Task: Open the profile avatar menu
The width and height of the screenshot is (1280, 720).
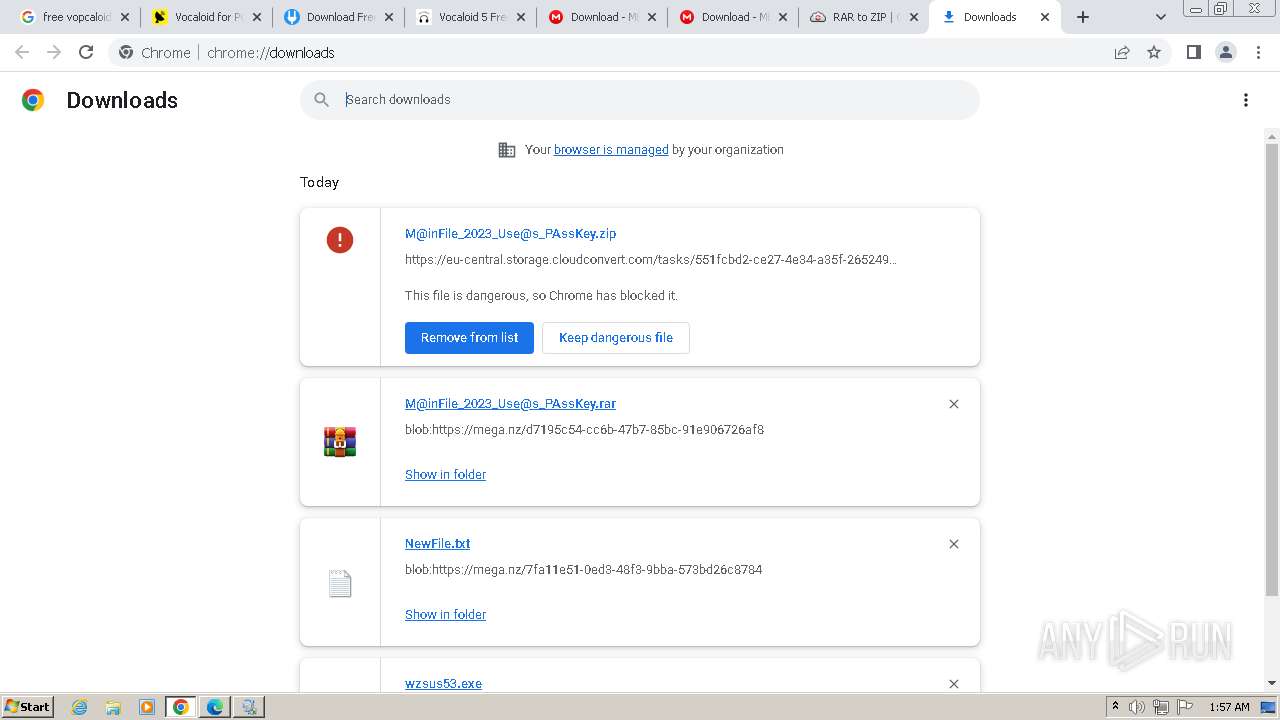Action: [1226, 52]
